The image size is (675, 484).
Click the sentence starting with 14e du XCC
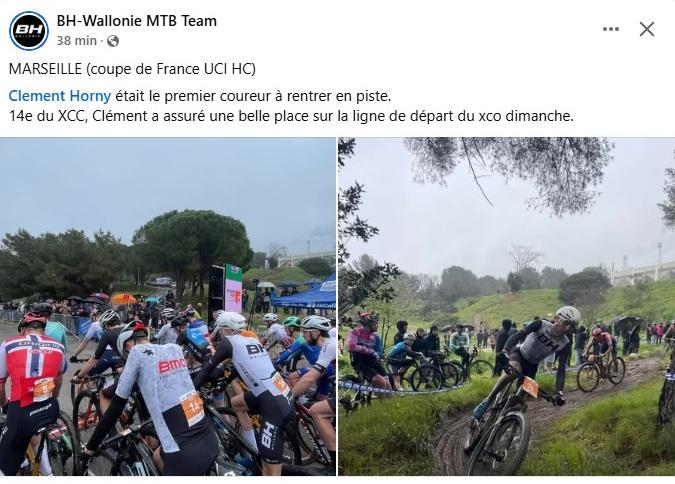(291, 116)
